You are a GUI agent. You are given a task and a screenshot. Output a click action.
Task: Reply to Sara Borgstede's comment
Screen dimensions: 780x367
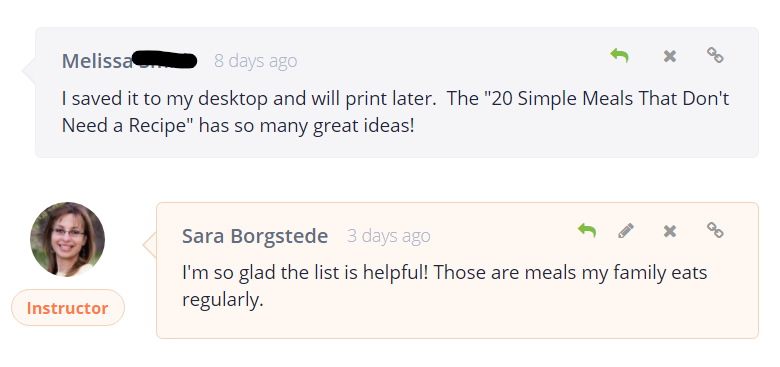pyautogui.click(x=587, y=230)
